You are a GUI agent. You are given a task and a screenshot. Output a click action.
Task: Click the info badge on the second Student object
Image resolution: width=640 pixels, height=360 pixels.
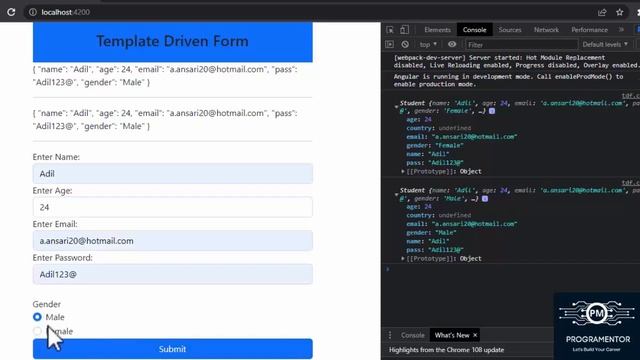tap(485, 199)
